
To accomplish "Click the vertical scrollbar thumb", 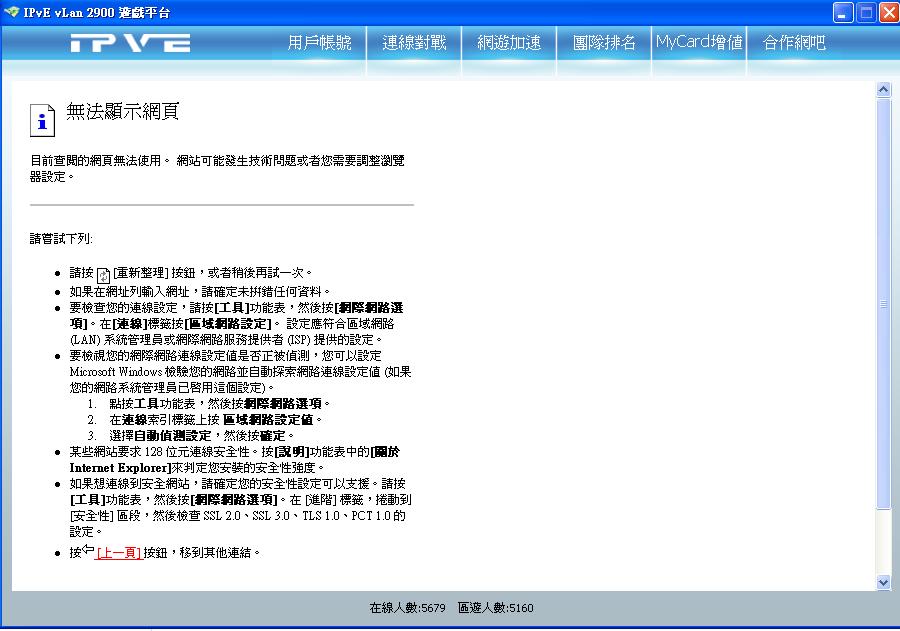I will coord(883,304).
